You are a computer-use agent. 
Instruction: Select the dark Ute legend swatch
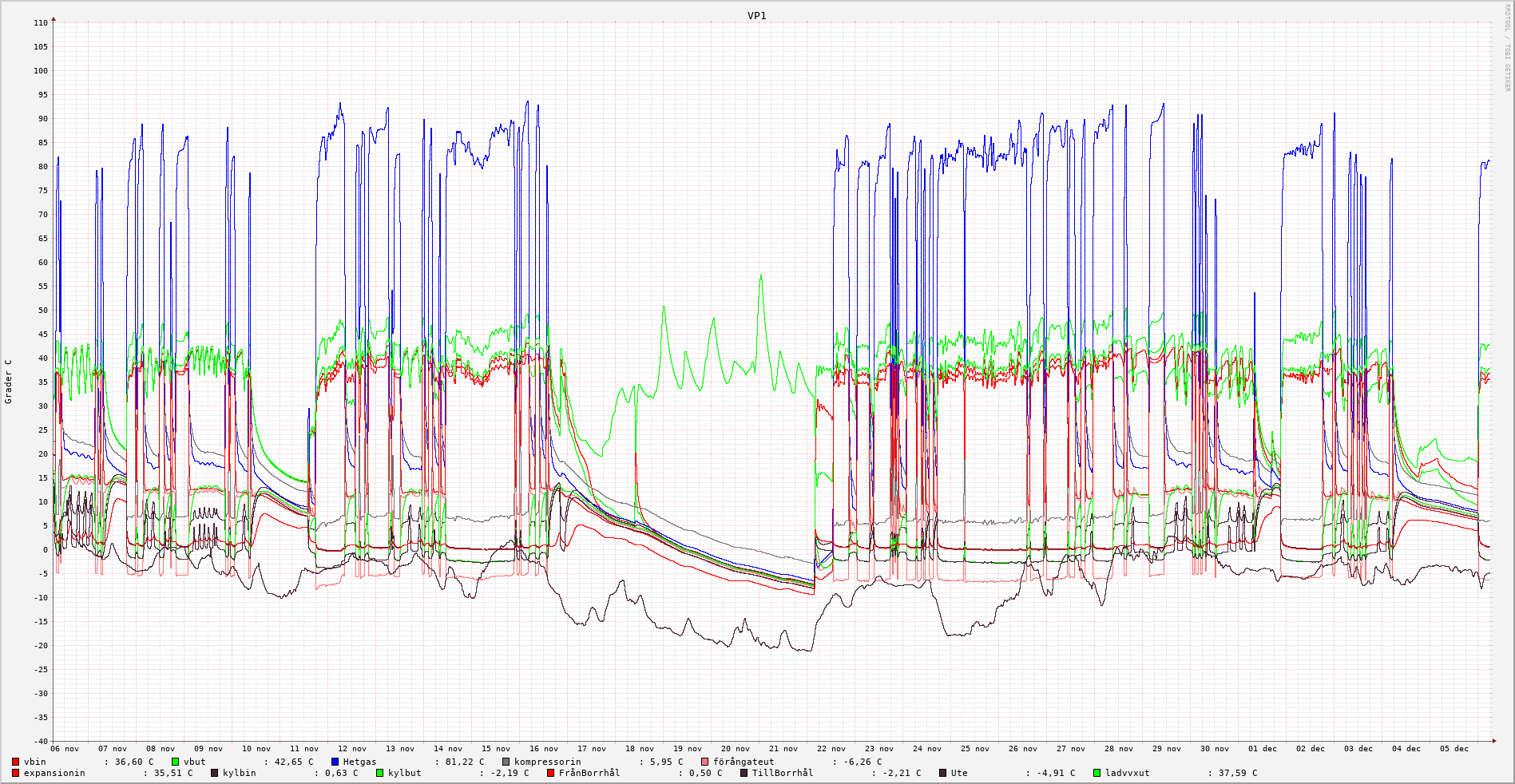tap(943, 773)
